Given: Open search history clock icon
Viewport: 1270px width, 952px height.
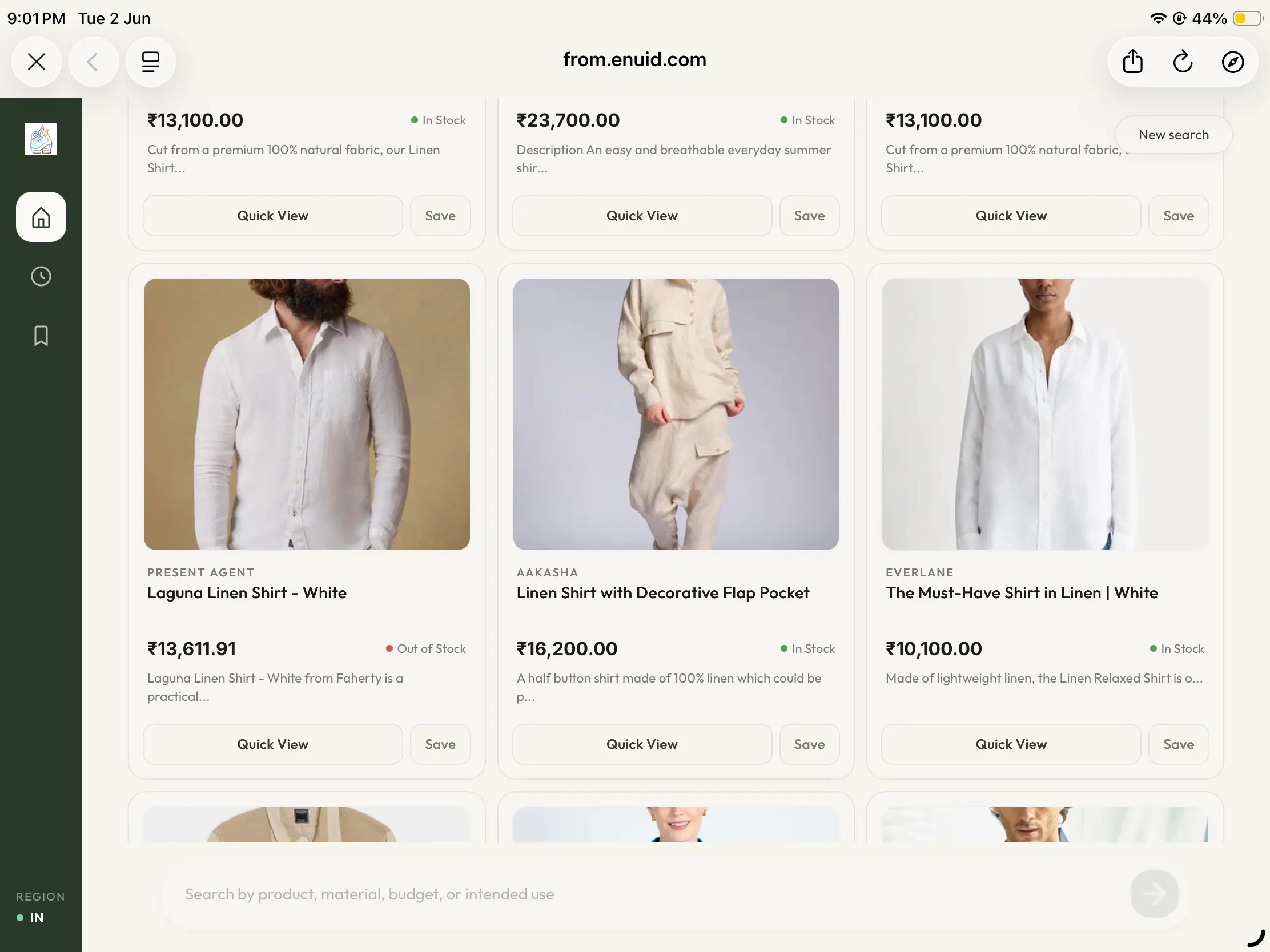Looking at the screenshot, I should (x=41, y=277).
